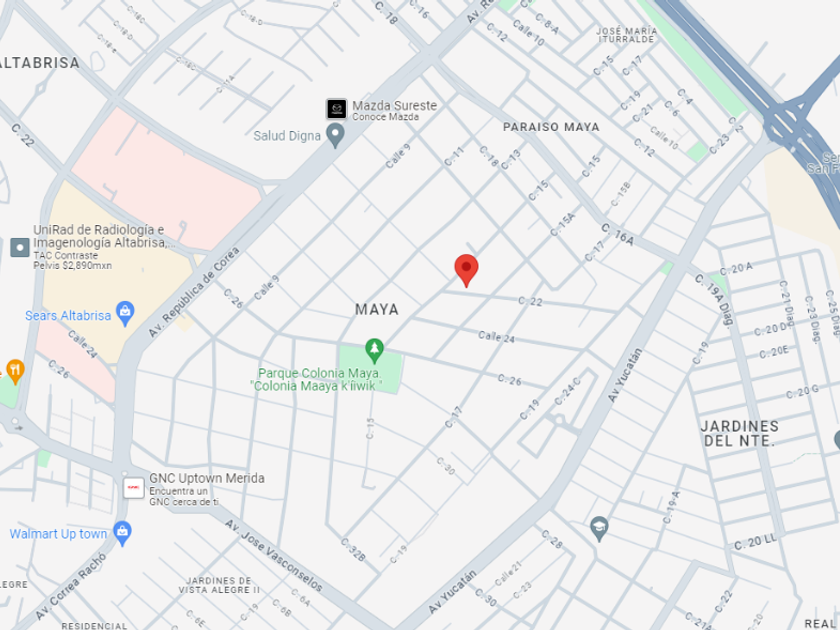Screen dimensions: 840x630
Task: Select the JARDINES DEL NTE. area label
Action: [739, 433]
